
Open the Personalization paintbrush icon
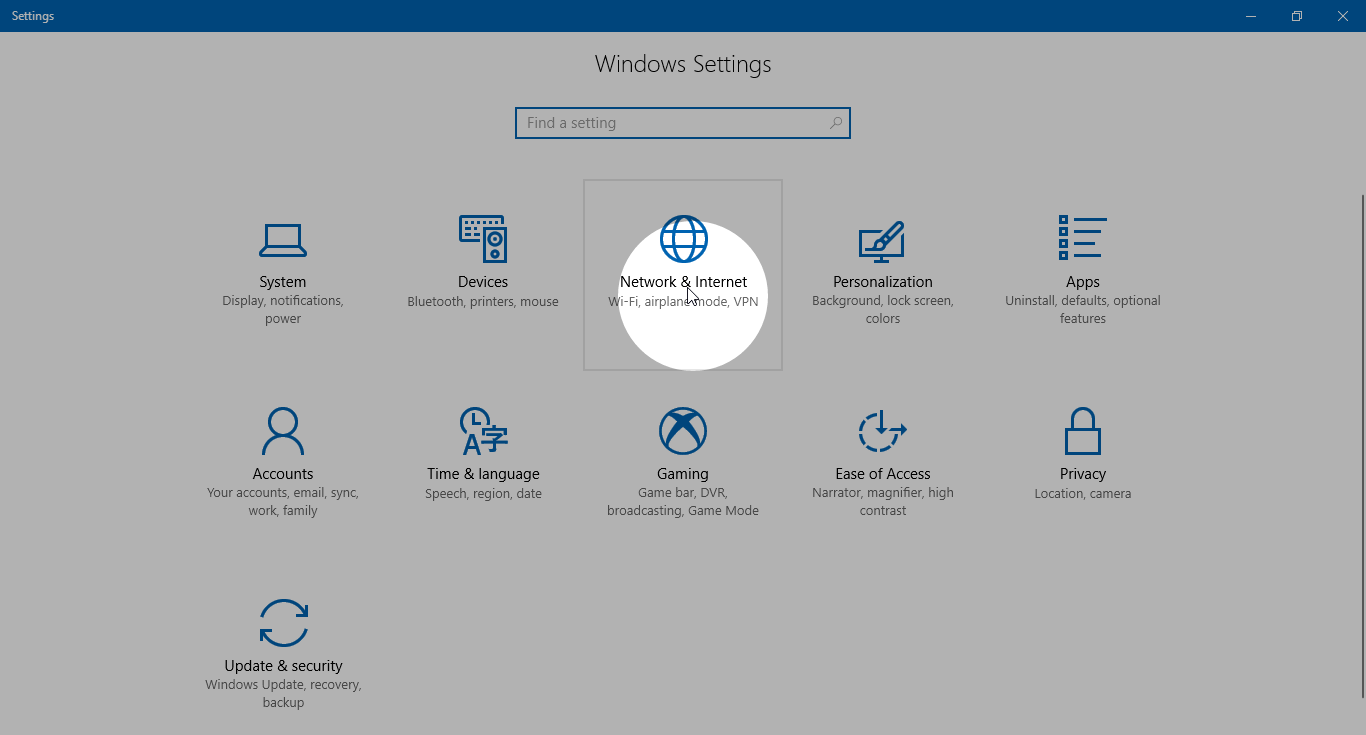click(x=882, y=241)
